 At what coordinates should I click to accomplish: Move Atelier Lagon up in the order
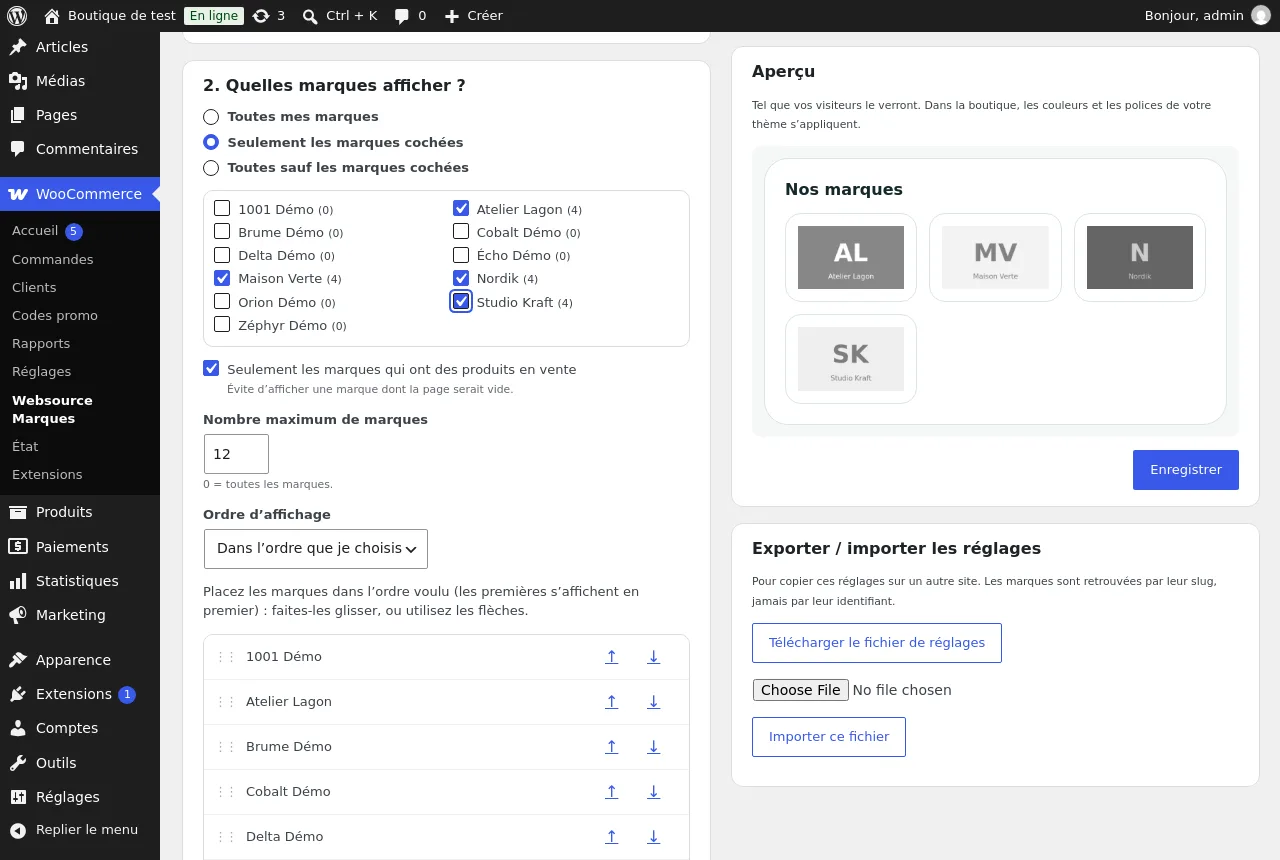coord(612,702)
